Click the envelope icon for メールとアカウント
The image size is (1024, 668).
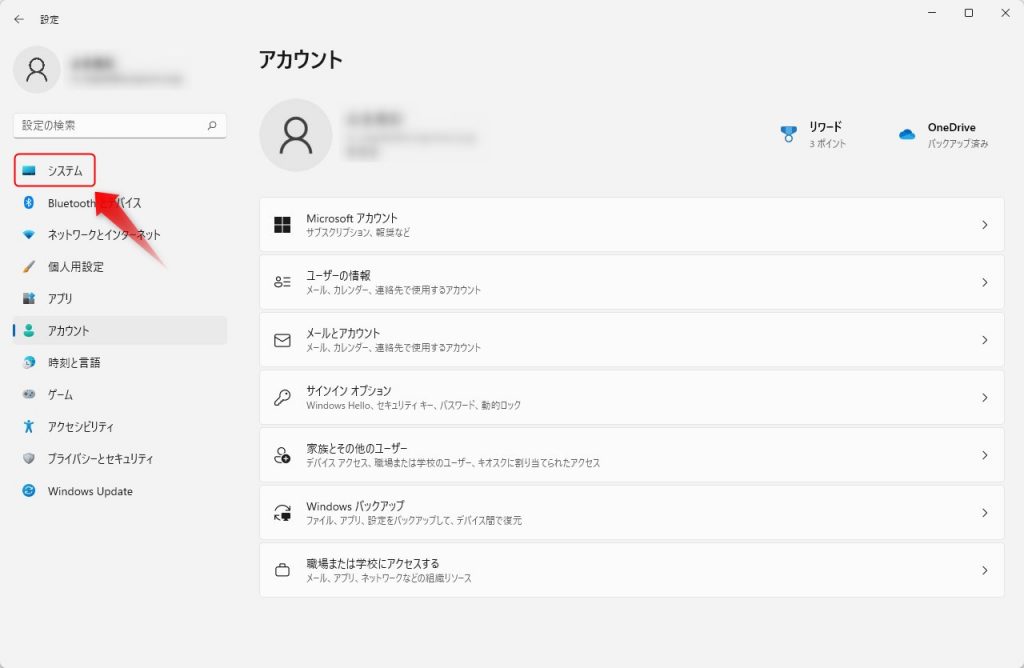click(282, 340)
